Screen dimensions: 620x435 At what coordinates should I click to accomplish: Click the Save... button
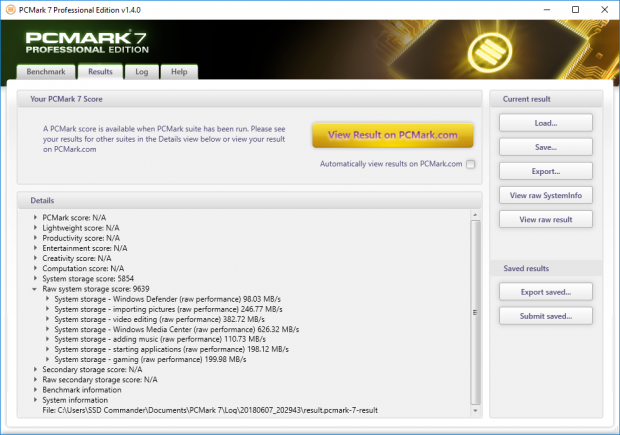546,147
